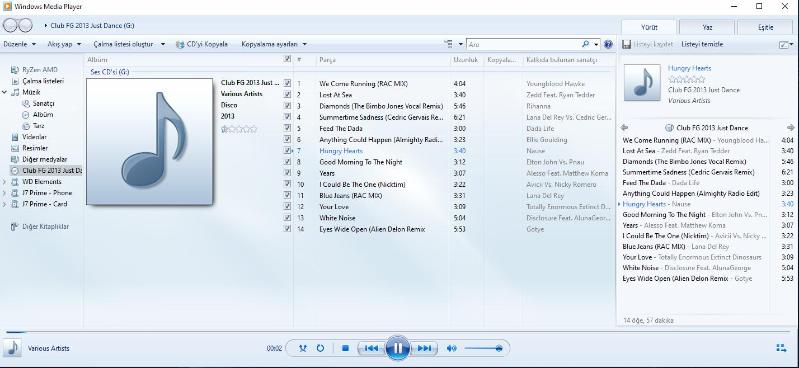Open search options dropdown arrow
The width and height of the screenshot is (799, 368).
(x=596, y=44)
